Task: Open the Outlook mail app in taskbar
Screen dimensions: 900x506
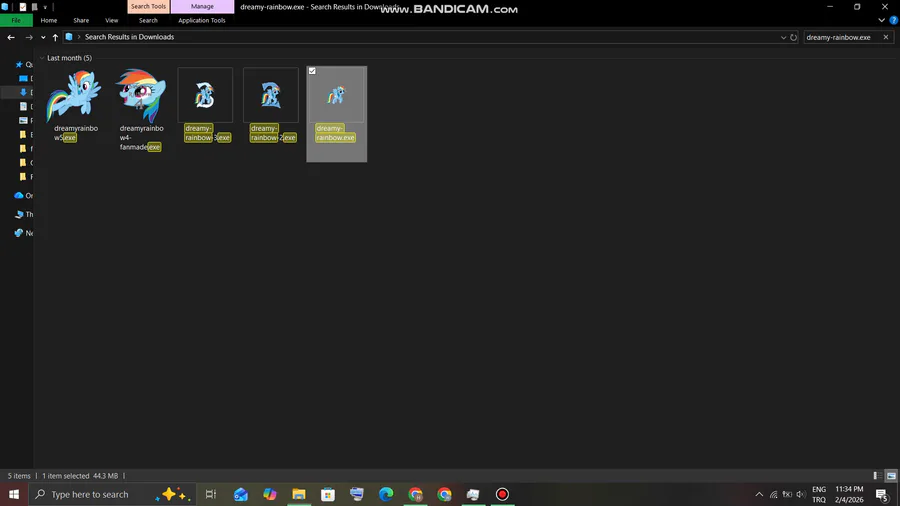Action: [240, 494]
